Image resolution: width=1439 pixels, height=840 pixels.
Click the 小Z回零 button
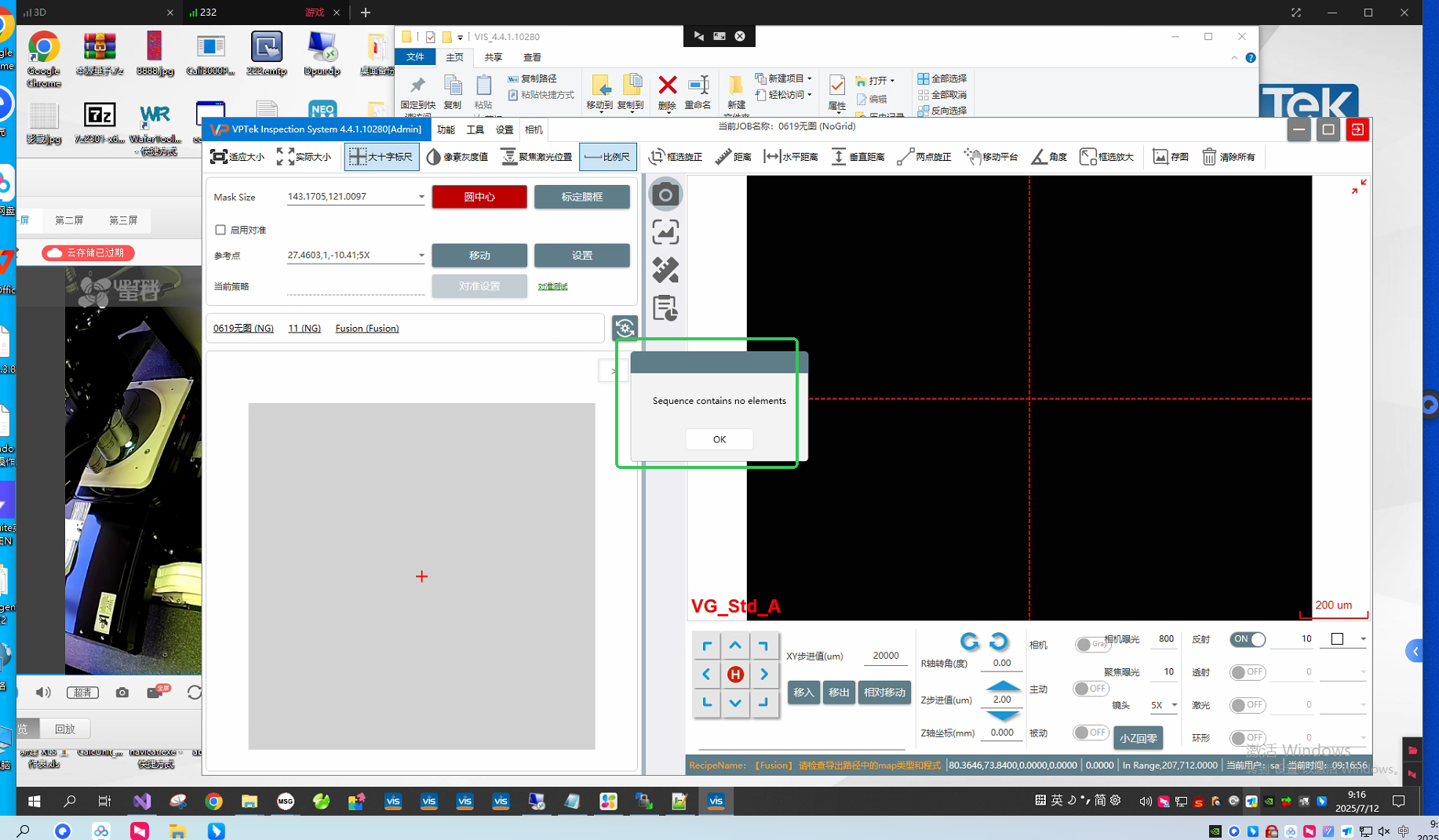1138,738
